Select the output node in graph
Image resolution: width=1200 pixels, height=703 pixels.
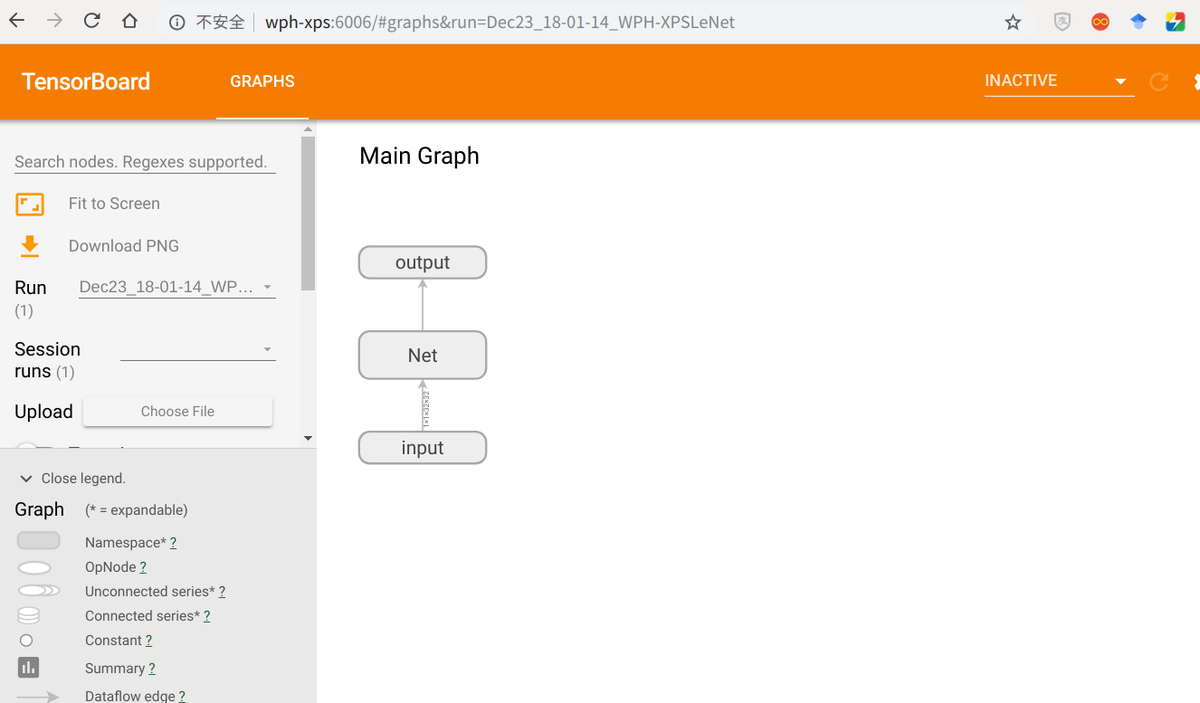point(423,263)
